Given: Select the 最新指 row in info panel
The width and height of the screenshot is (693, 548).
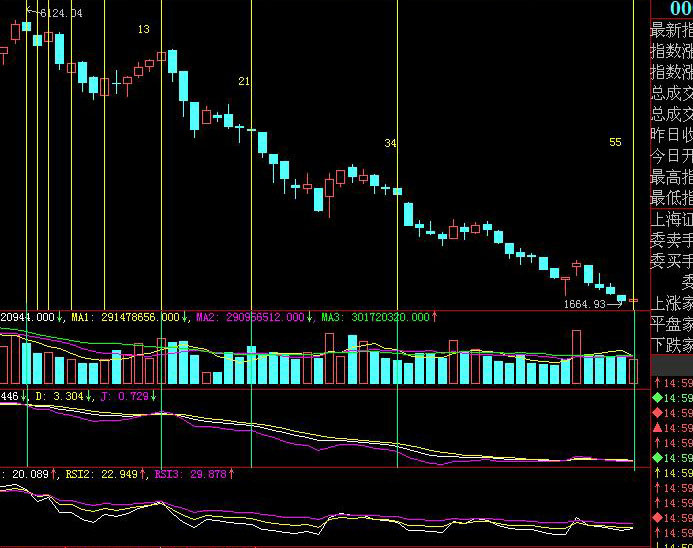Looking at the screenshot, I should point(671,30).
